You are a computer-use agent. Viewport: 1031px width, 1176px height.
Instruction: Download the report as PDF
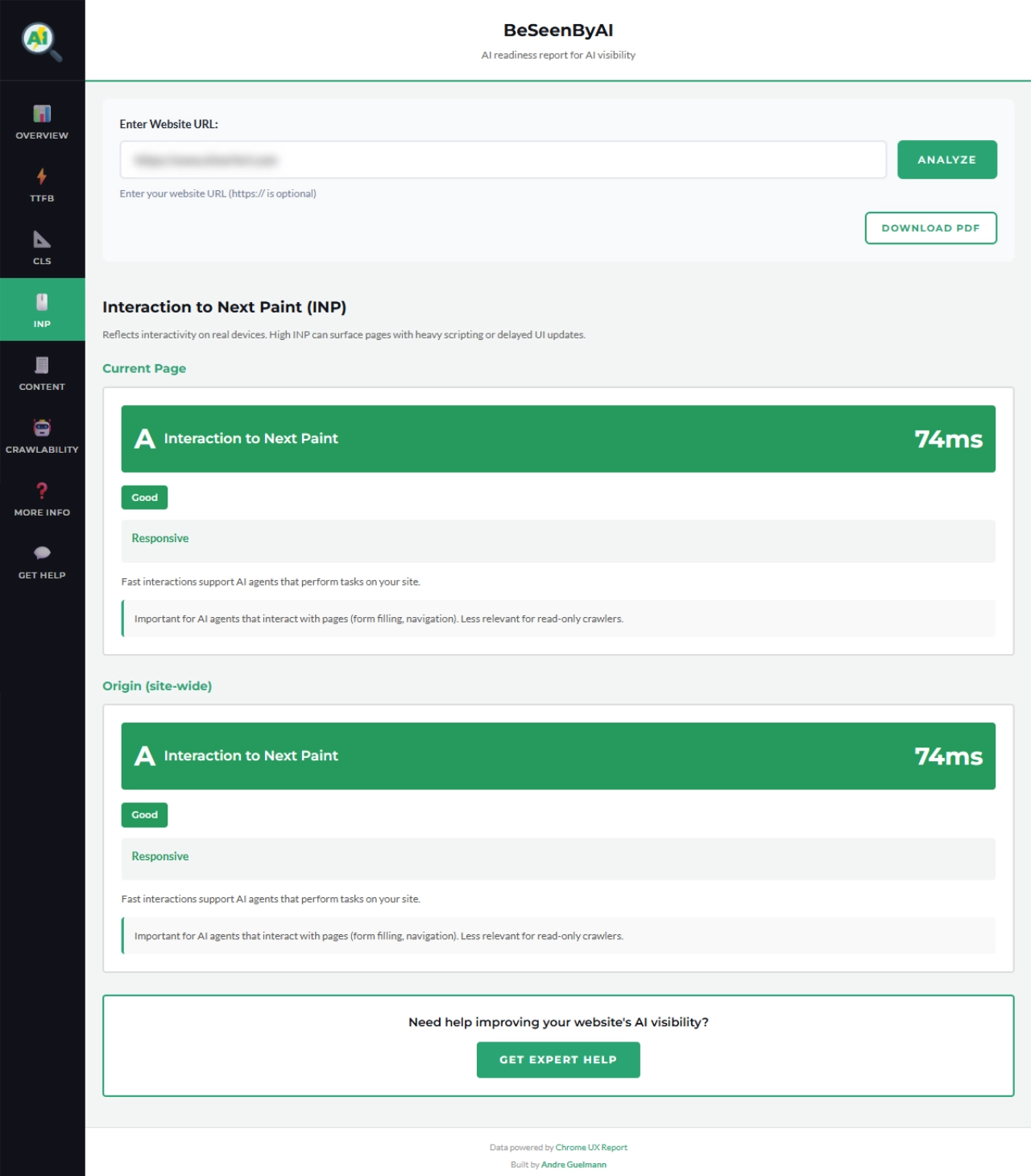point(930,228)
